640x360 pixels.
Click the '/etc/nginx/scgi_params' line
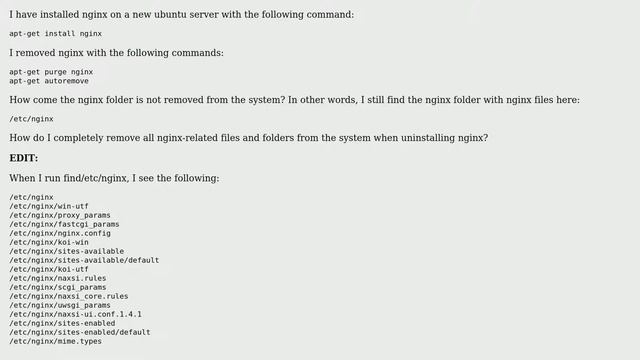coord(58,287)
